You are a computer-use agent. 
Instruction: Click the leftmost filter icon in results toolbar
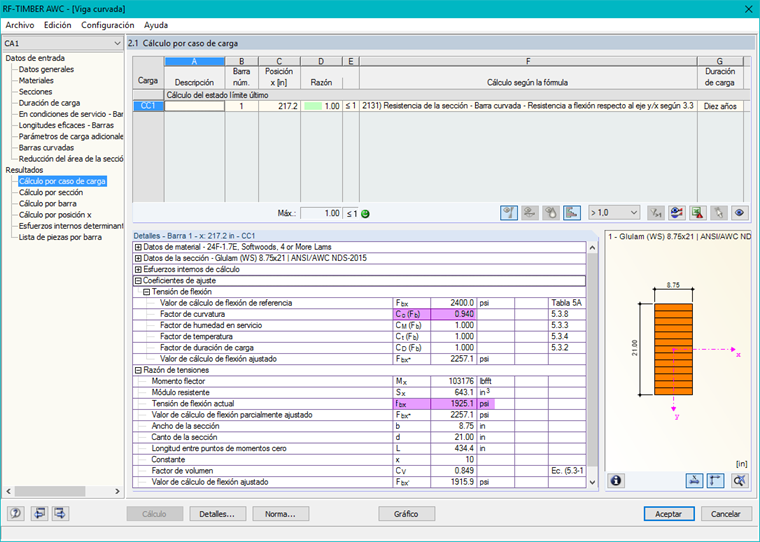pos(508,213)
